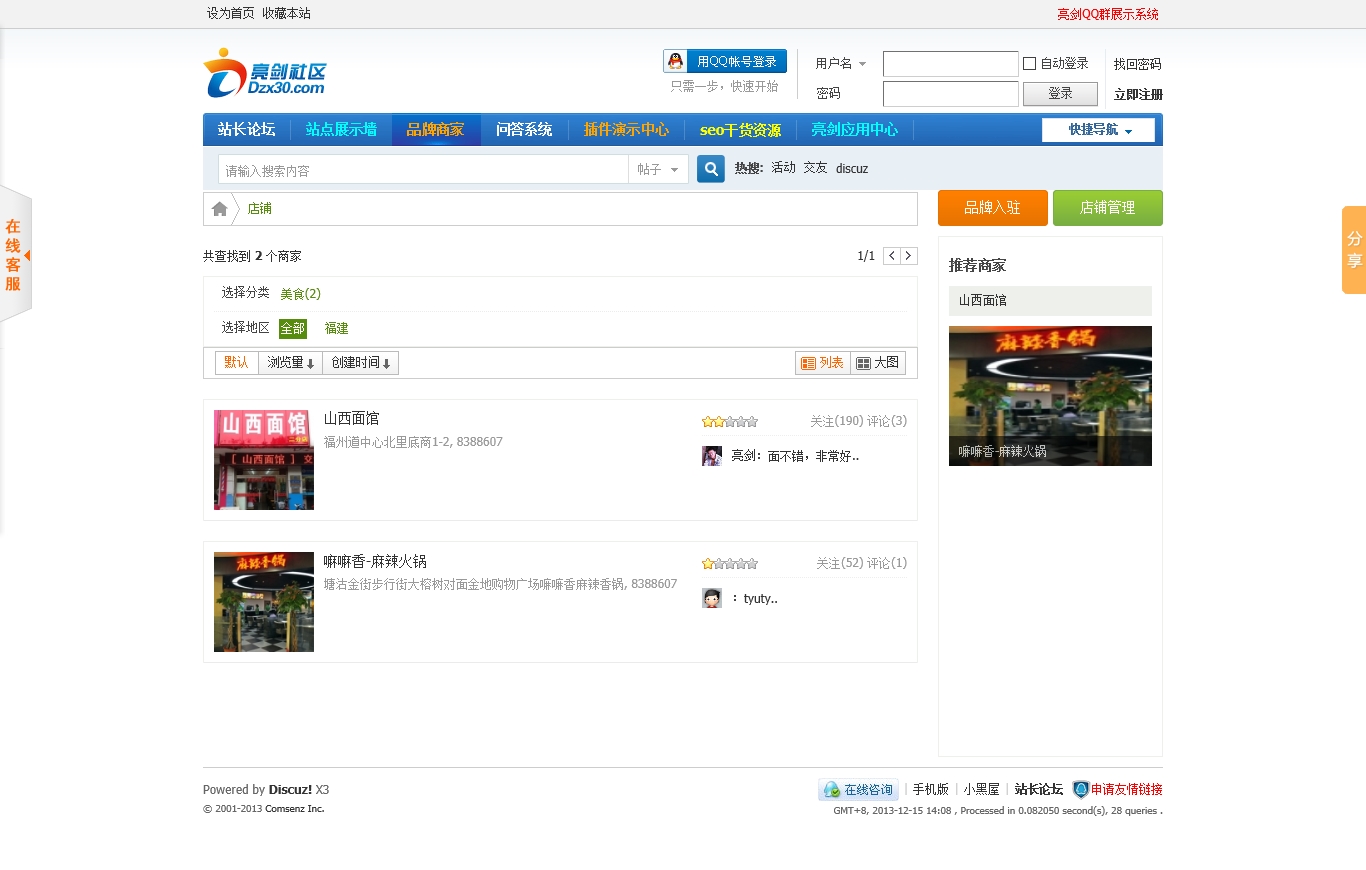Open the 帖子 search type dropdown

click(659, 168)
